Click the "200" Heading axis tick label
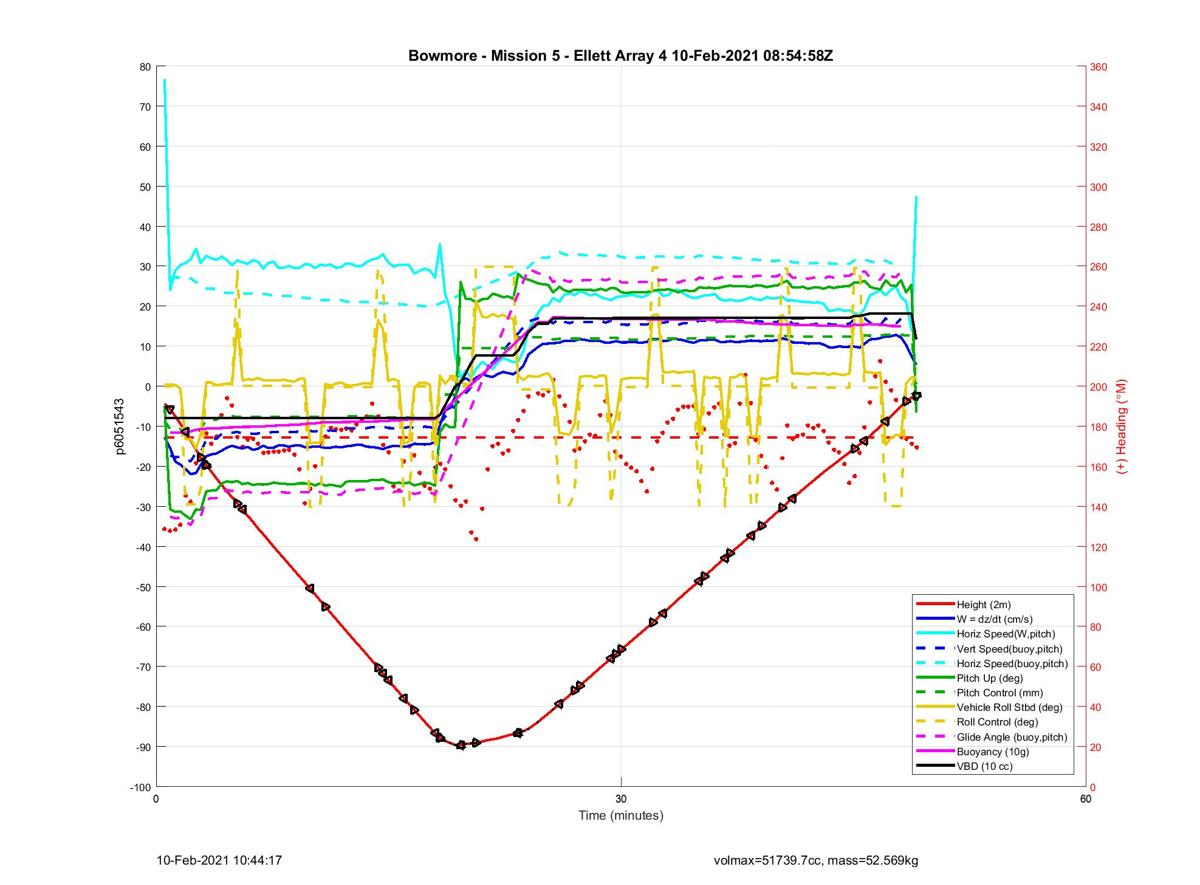1200x885 pixels. point(1099,387)
